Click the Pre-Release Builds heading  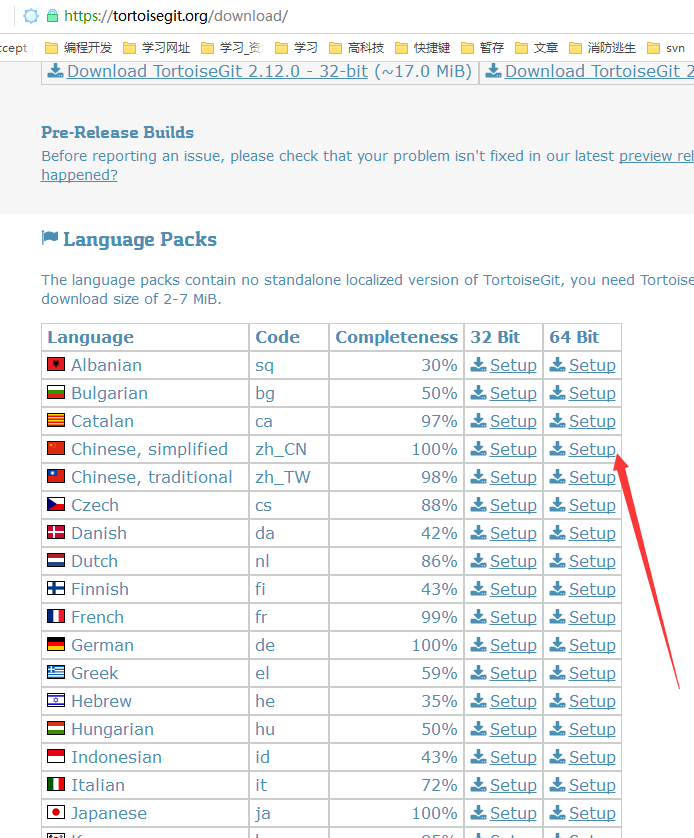tap(118, 132)
